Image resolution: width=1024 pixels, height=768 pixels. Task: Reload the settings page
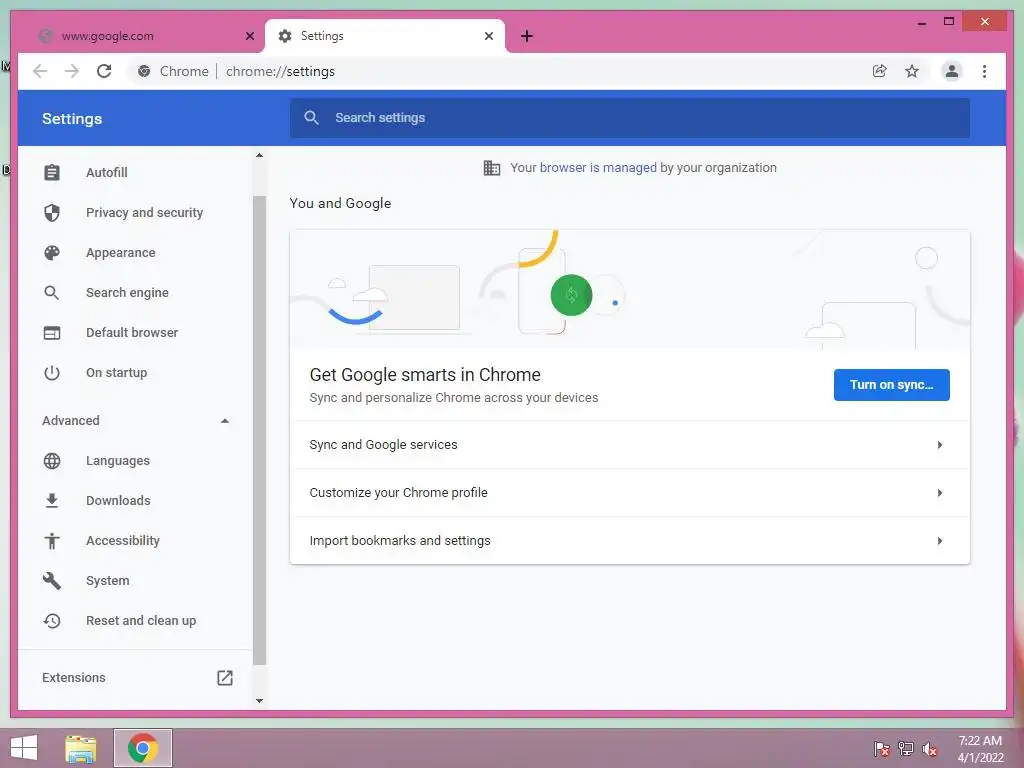point(104,71)
